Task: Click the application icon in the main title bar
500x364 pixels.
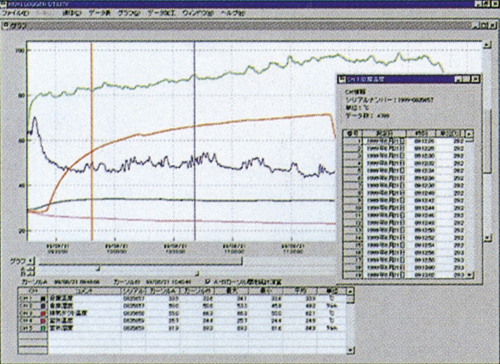Action: (x=4, y=4)
